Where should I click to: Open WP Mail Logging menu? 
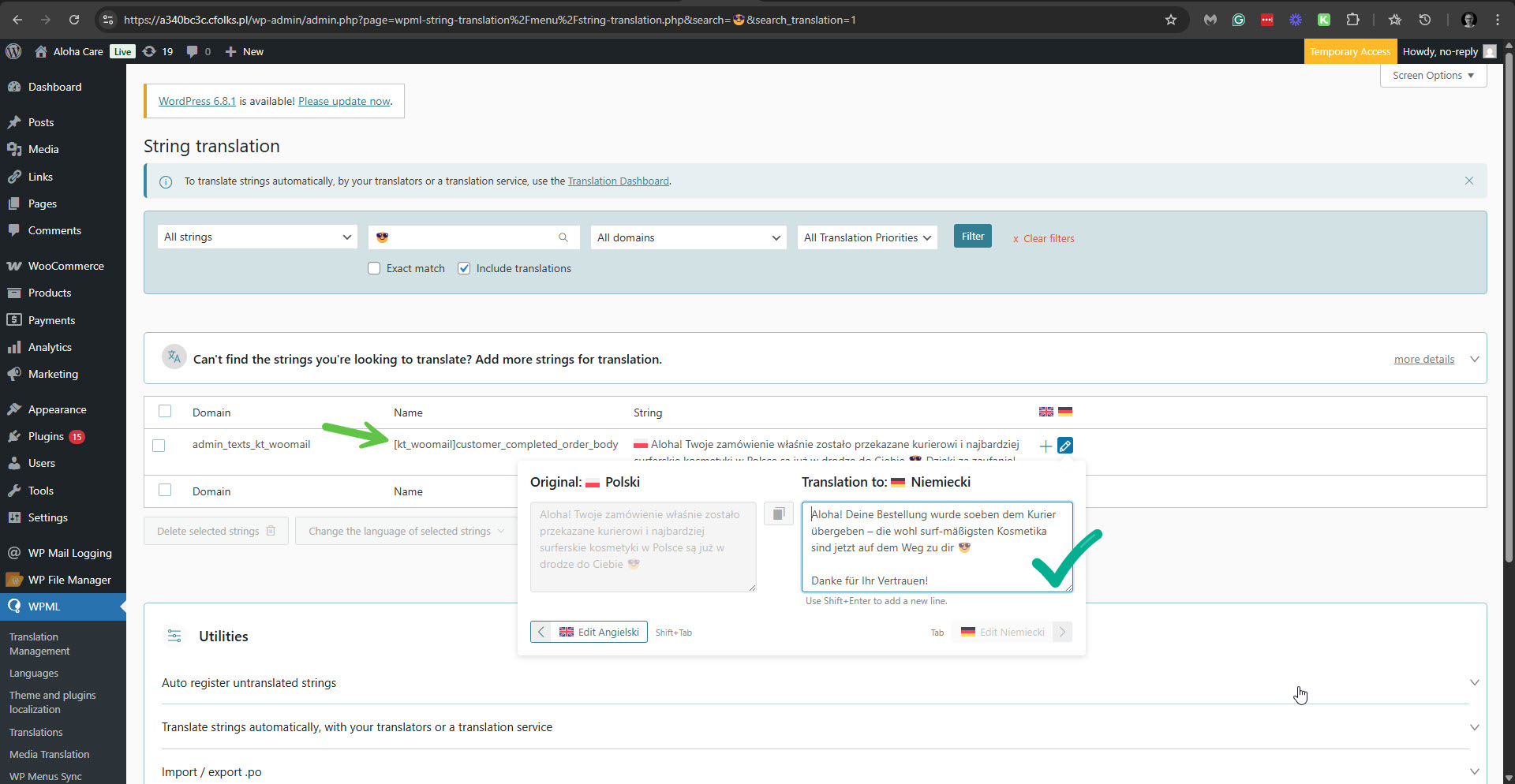(x=63, y=553)
